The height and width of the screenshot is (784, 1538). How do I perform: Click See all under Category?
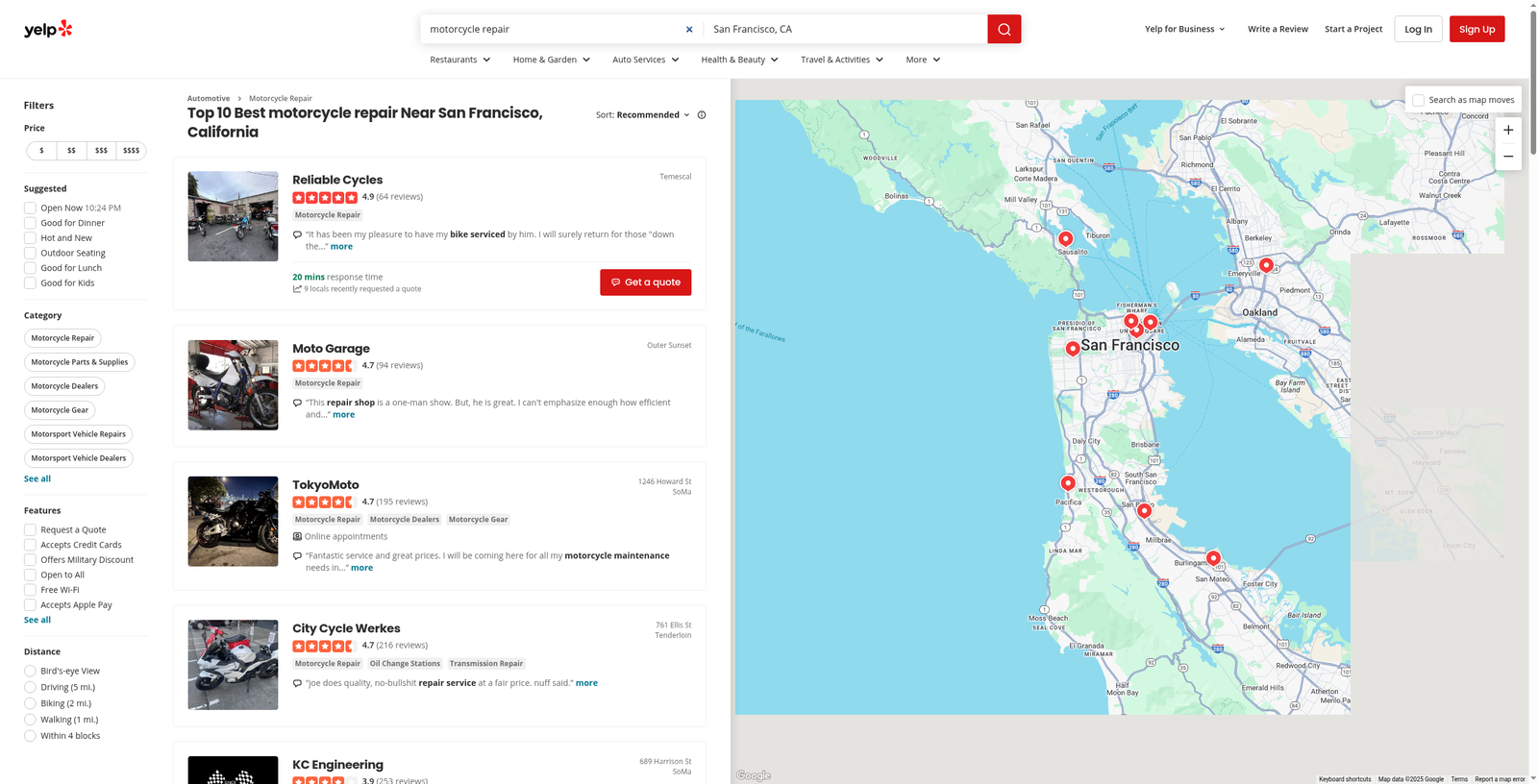point(37,478)
